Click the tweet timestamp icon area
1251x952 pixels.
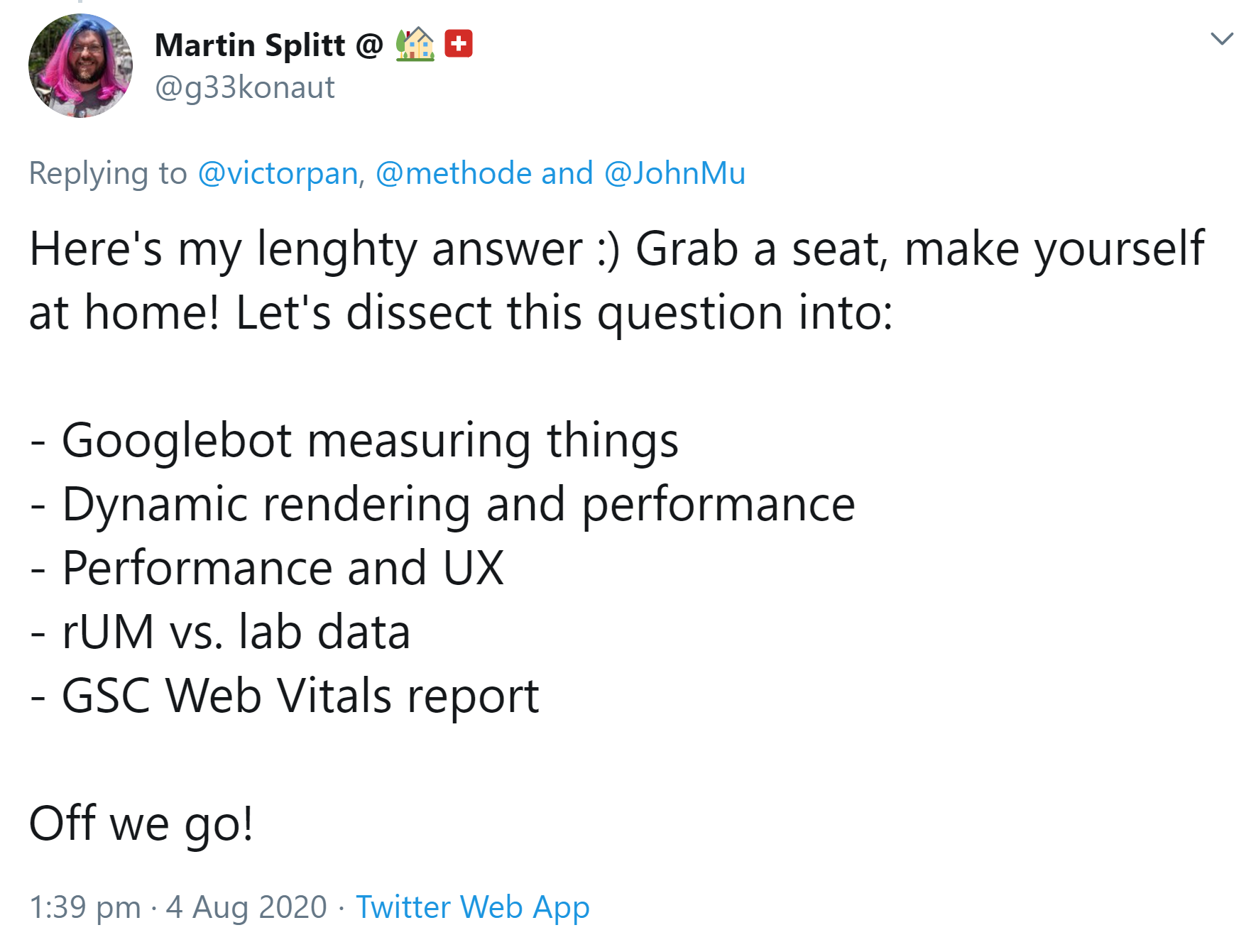pos(85,907)
